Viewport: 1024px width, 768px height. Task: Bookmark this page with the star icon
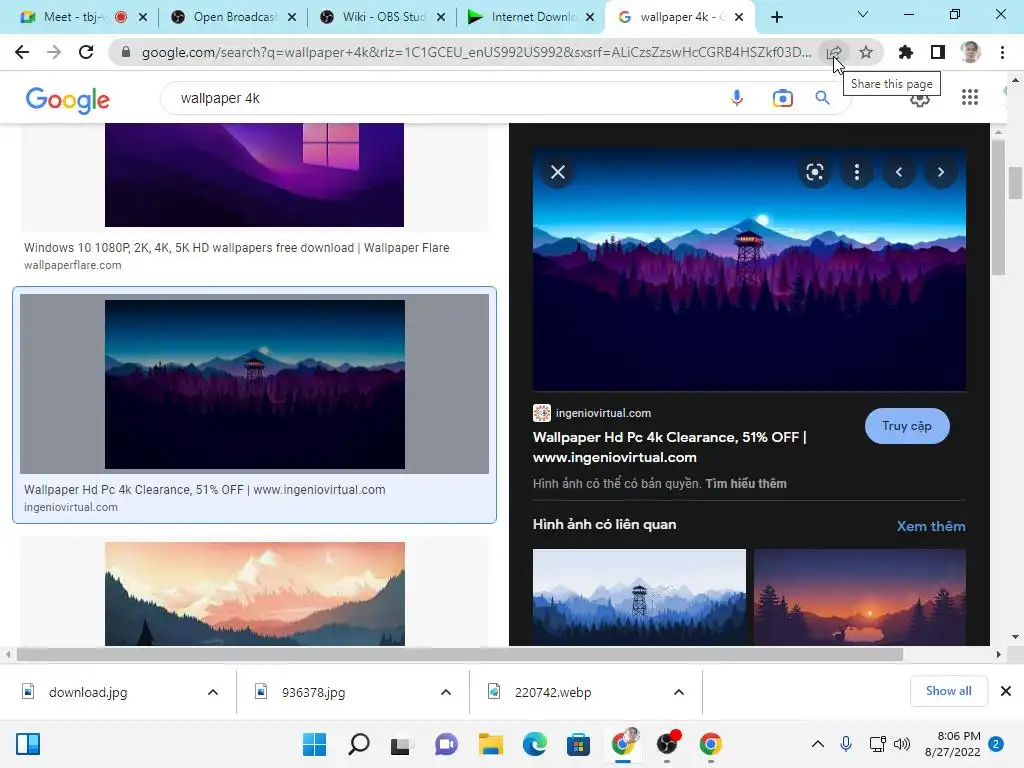coord(866,52)
